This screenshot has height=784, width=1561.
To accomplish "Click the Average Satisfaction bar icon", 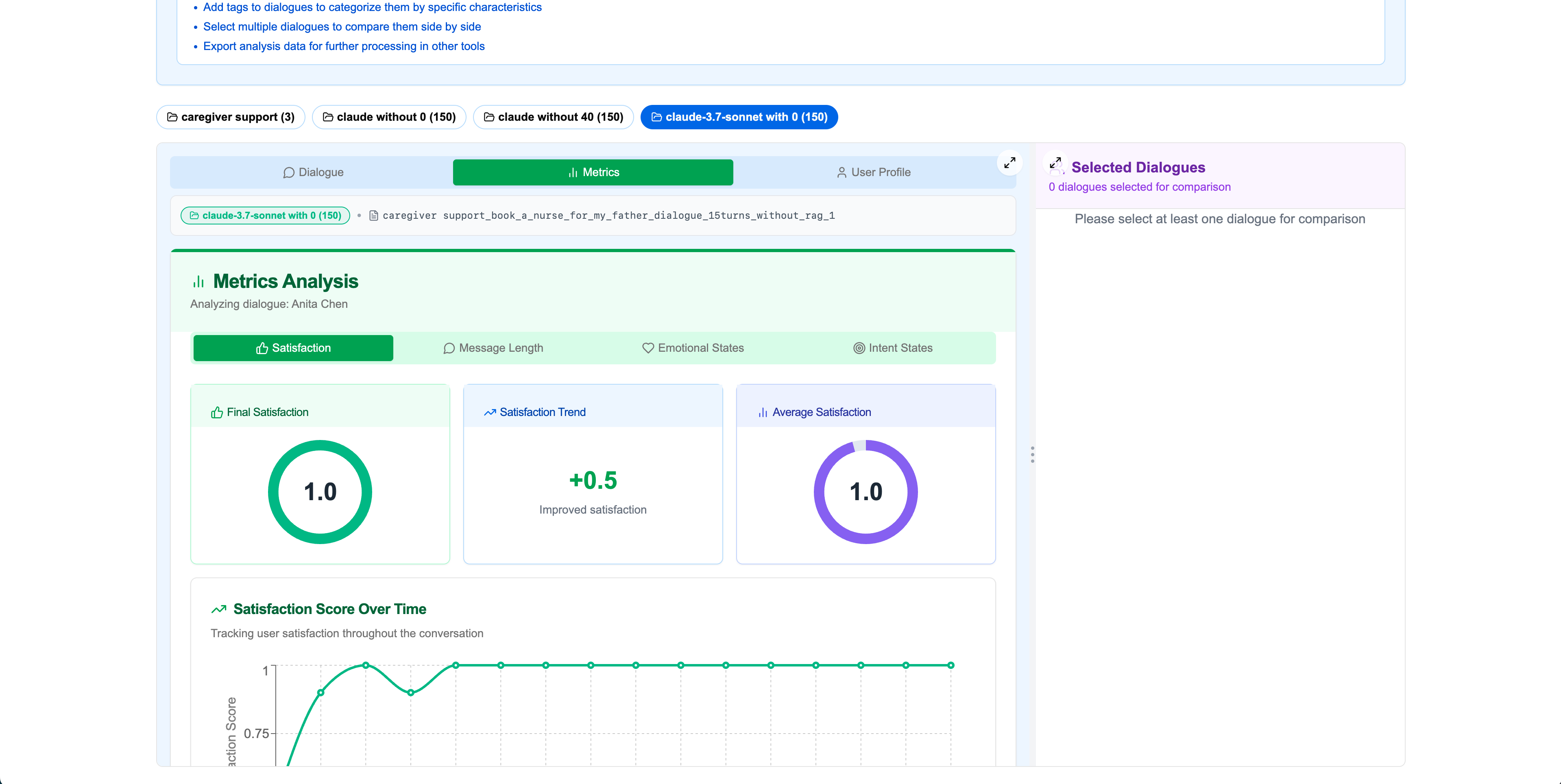I will [762, 413].
